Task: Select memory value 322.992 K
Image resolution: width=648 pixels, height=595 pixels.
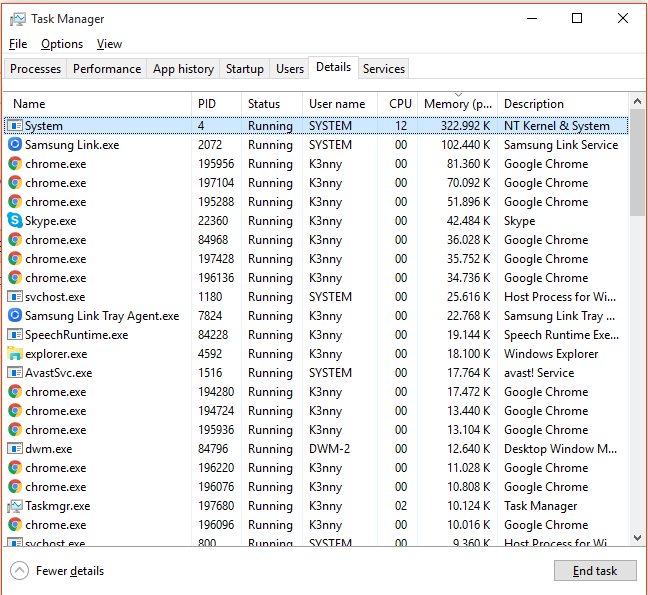Action: click(x=465, y=126)
